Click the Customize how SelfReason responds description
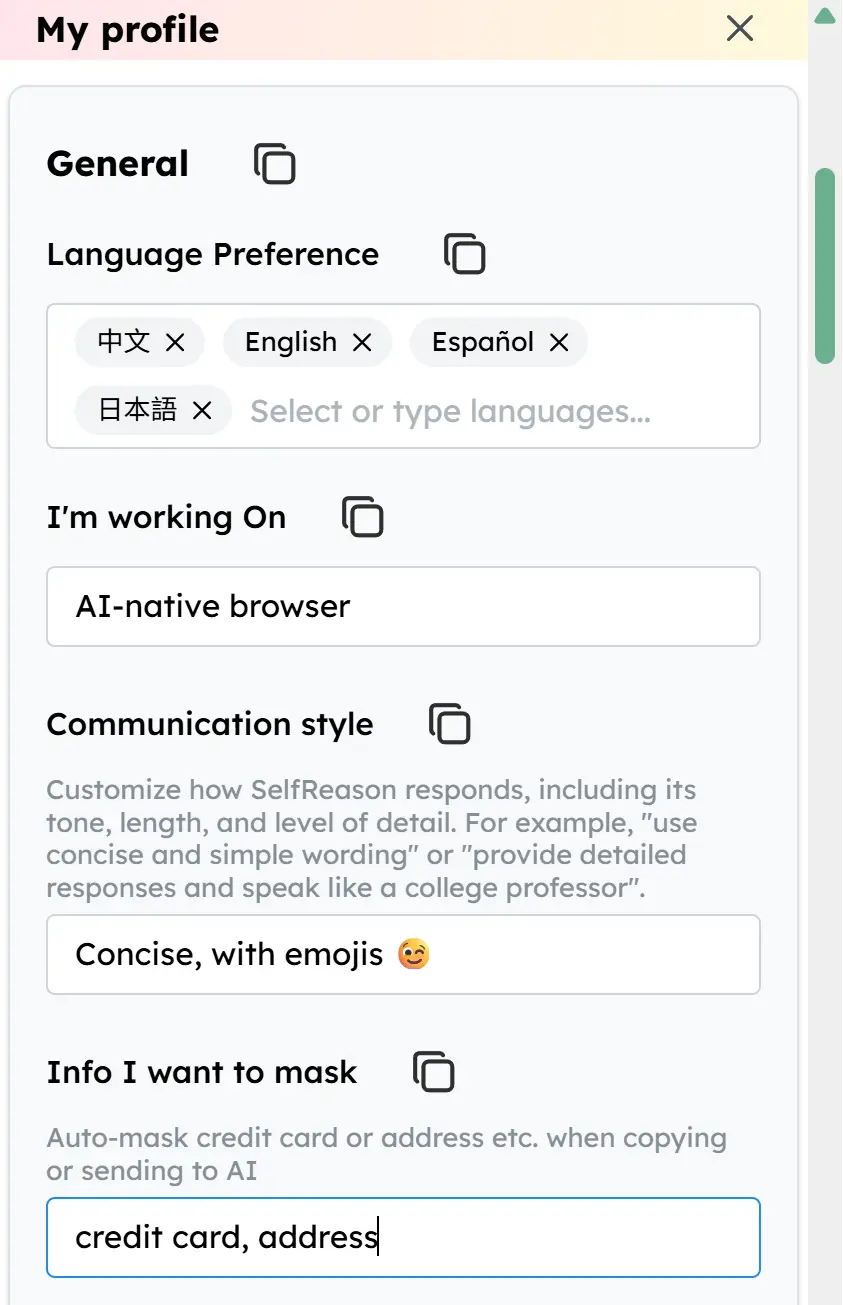 tap(373, 839)
